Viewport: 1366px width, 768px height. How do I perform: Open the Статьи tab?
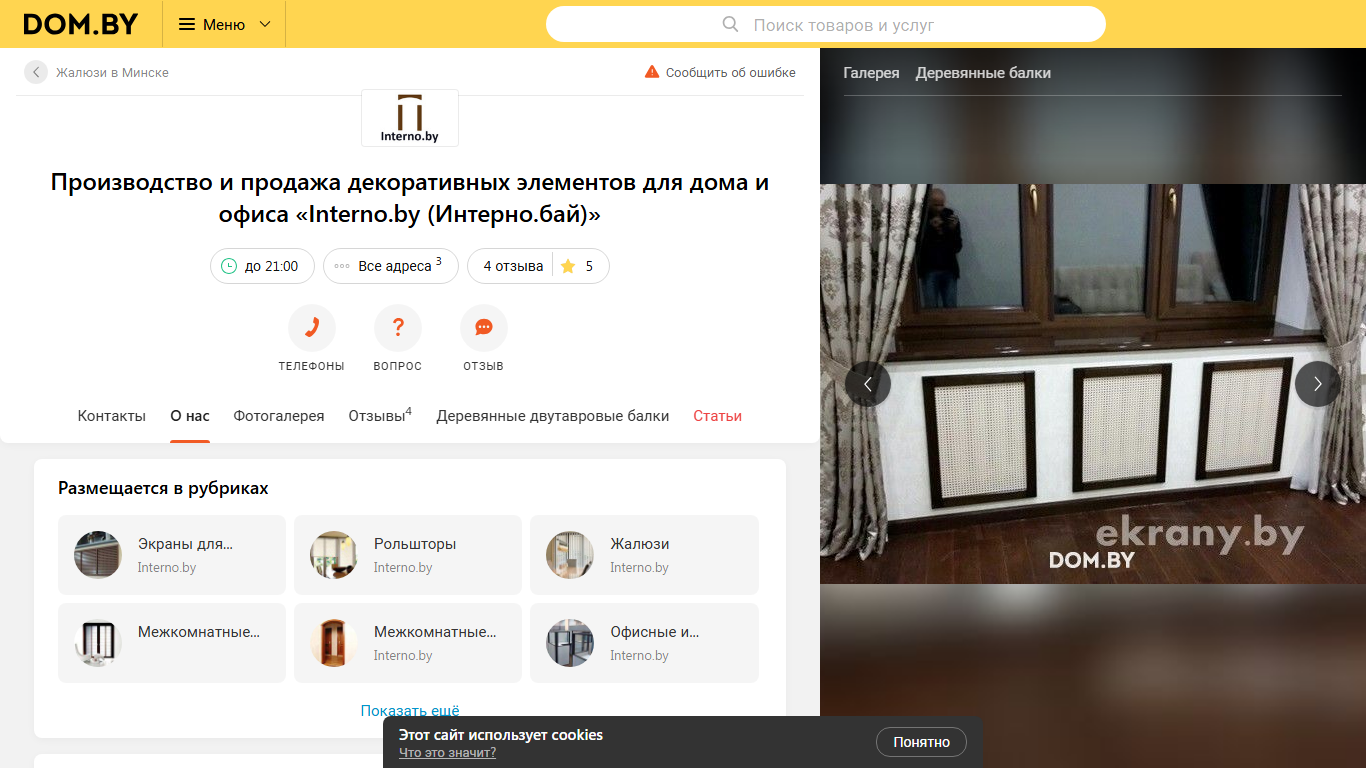tap(718, 416)
